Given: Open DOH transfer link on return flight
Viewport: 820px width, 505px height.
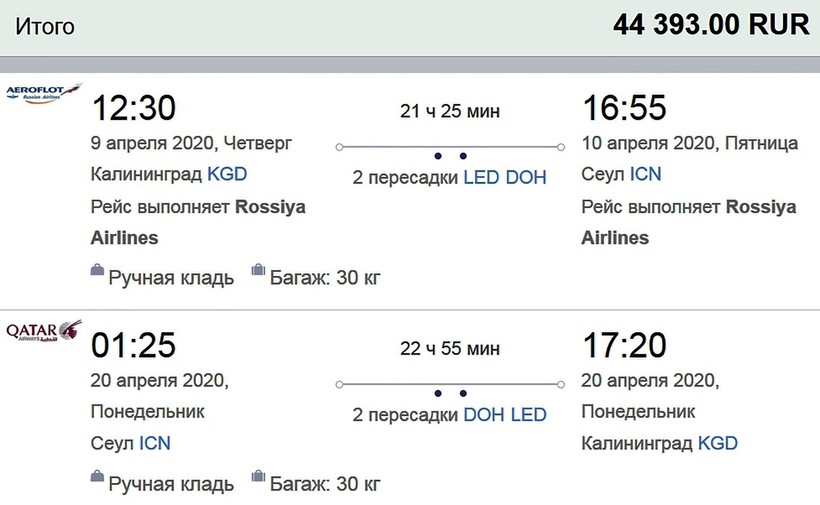Looking at the screenshot, I should [x=484, y=415].
